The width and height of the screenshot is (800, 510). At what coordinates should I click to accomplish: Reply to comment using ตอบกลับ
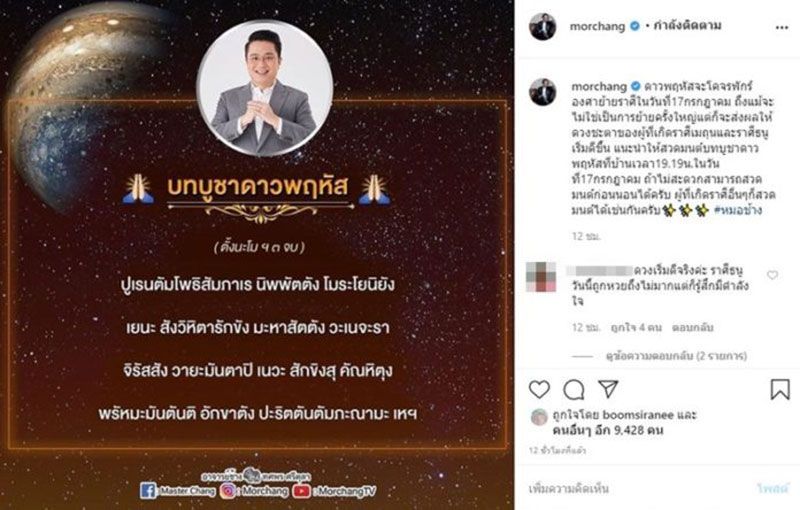pyautogui.click(x=692, y=327)
